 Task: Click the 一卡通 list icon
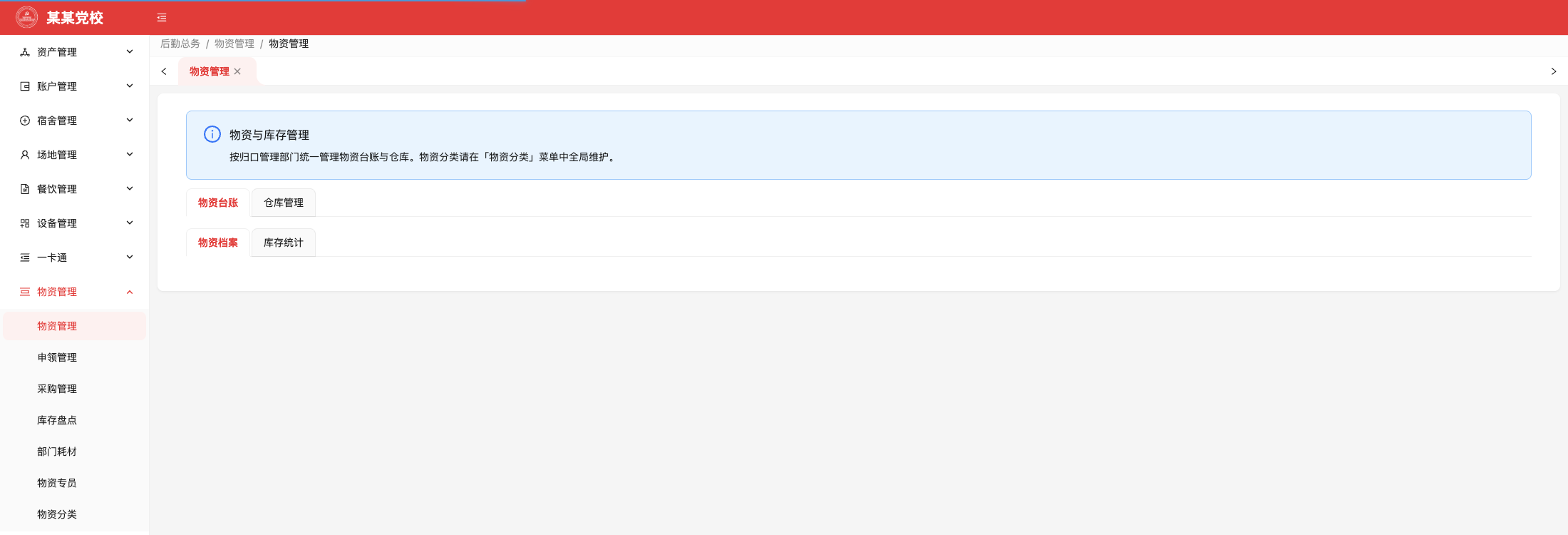(25, 258)
